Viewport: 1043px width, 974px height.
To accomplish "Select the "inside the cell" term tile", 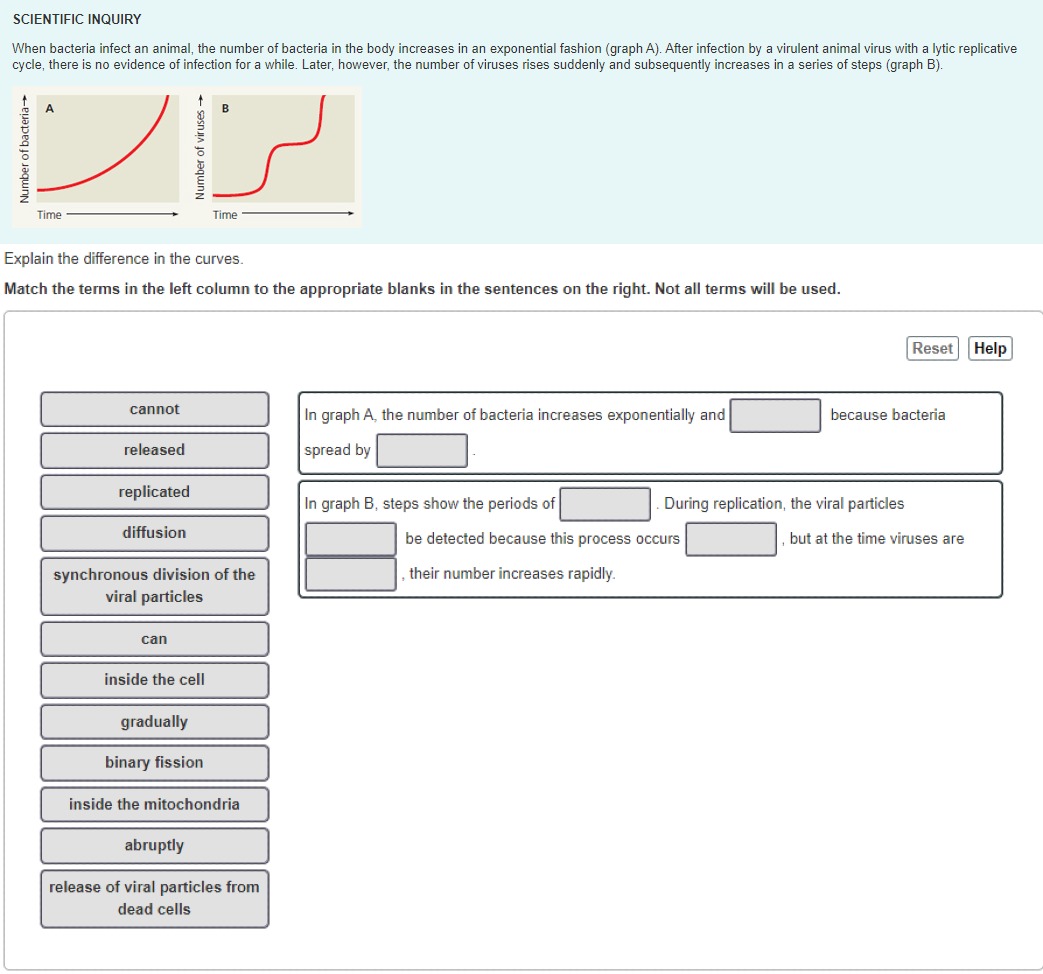I will coord(154,680).
